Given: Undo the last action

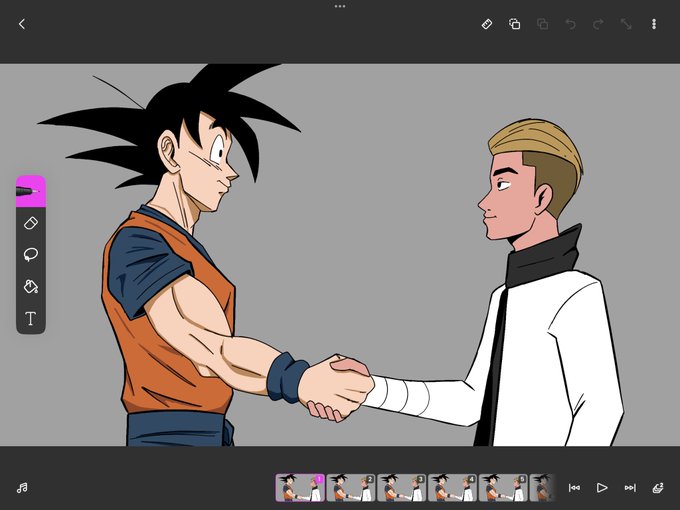Looking at the screenshot, I should [570, 24].
